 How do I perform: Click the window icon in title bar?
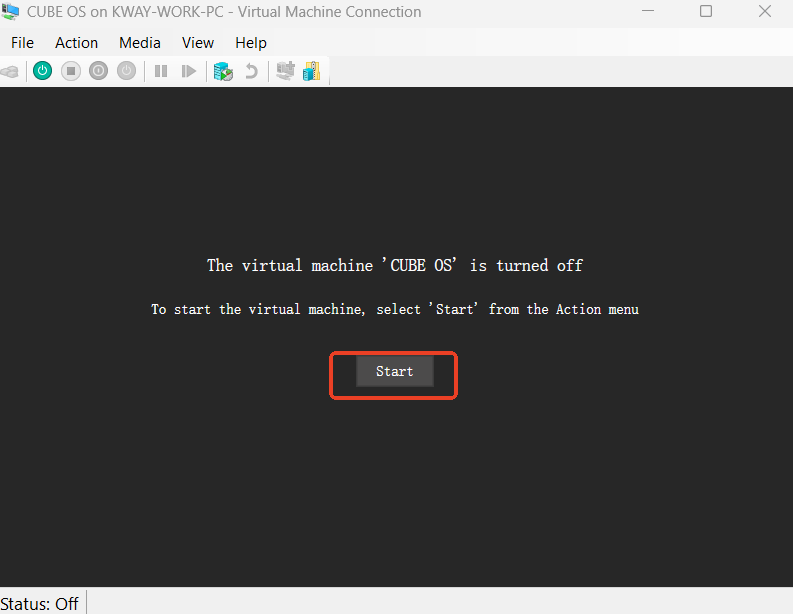pyautogui.click(x=10, y=12)
